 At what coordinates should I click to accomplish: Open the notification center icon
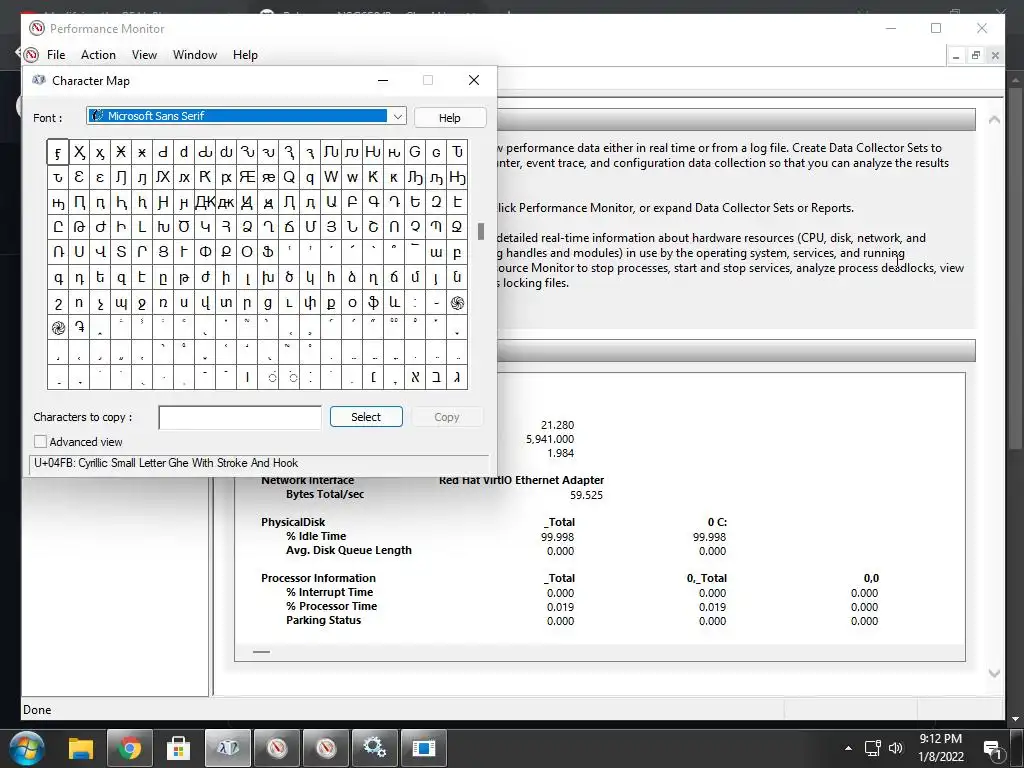point(993,749)
